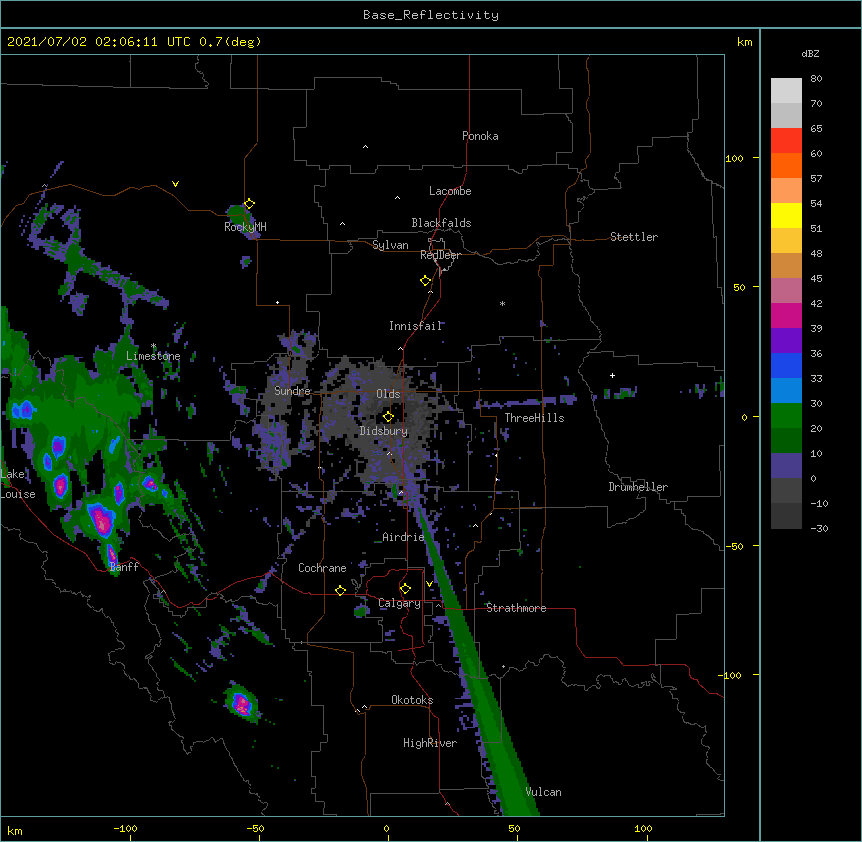This screenshot has width=862, height=842.
Task: Click the isolated storm cell southwest of Okotoks
Action: (x=241, y=703)
